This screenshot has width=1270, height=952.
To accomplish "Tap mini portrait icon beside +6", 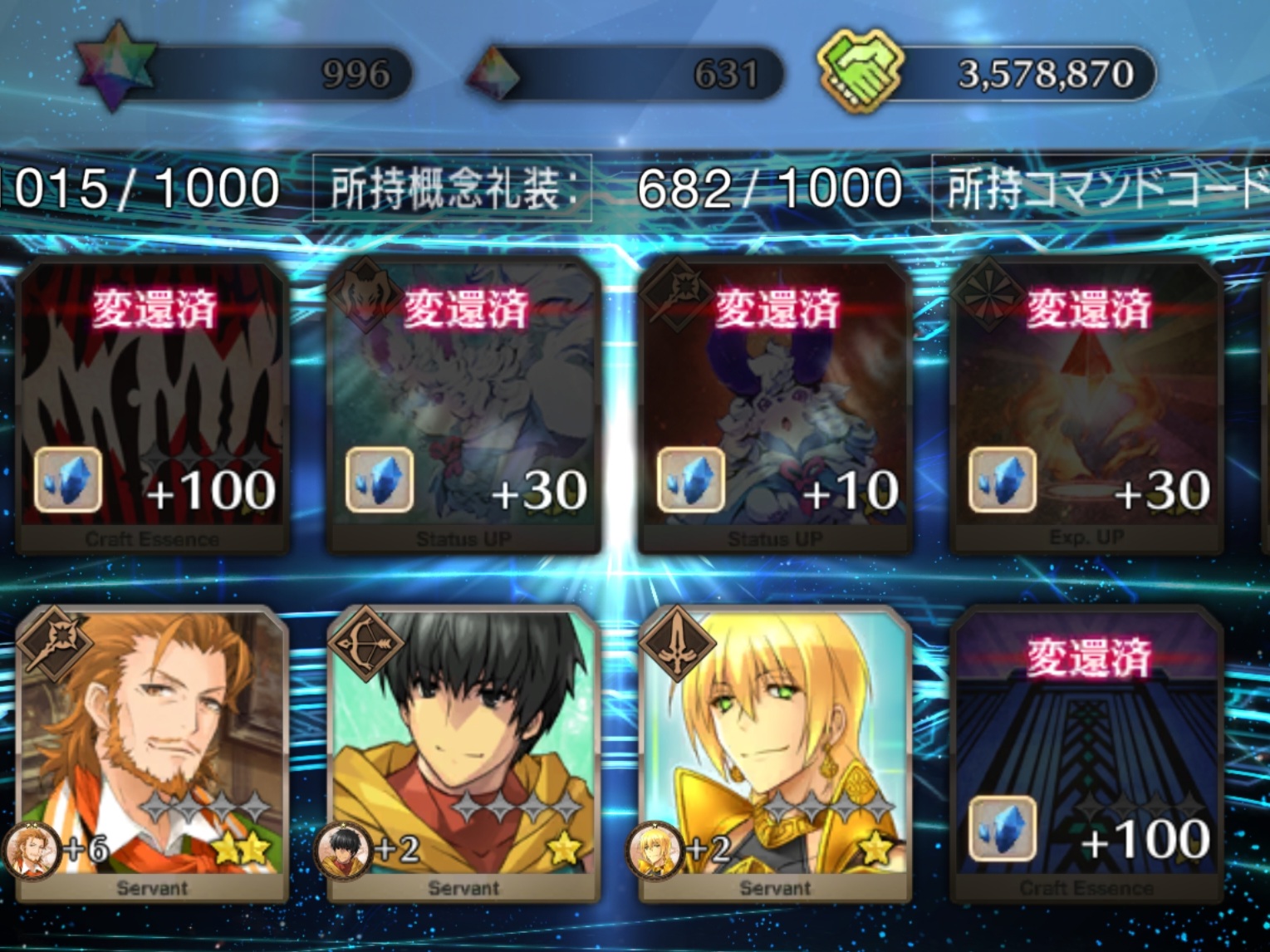I will click(32, 851).
